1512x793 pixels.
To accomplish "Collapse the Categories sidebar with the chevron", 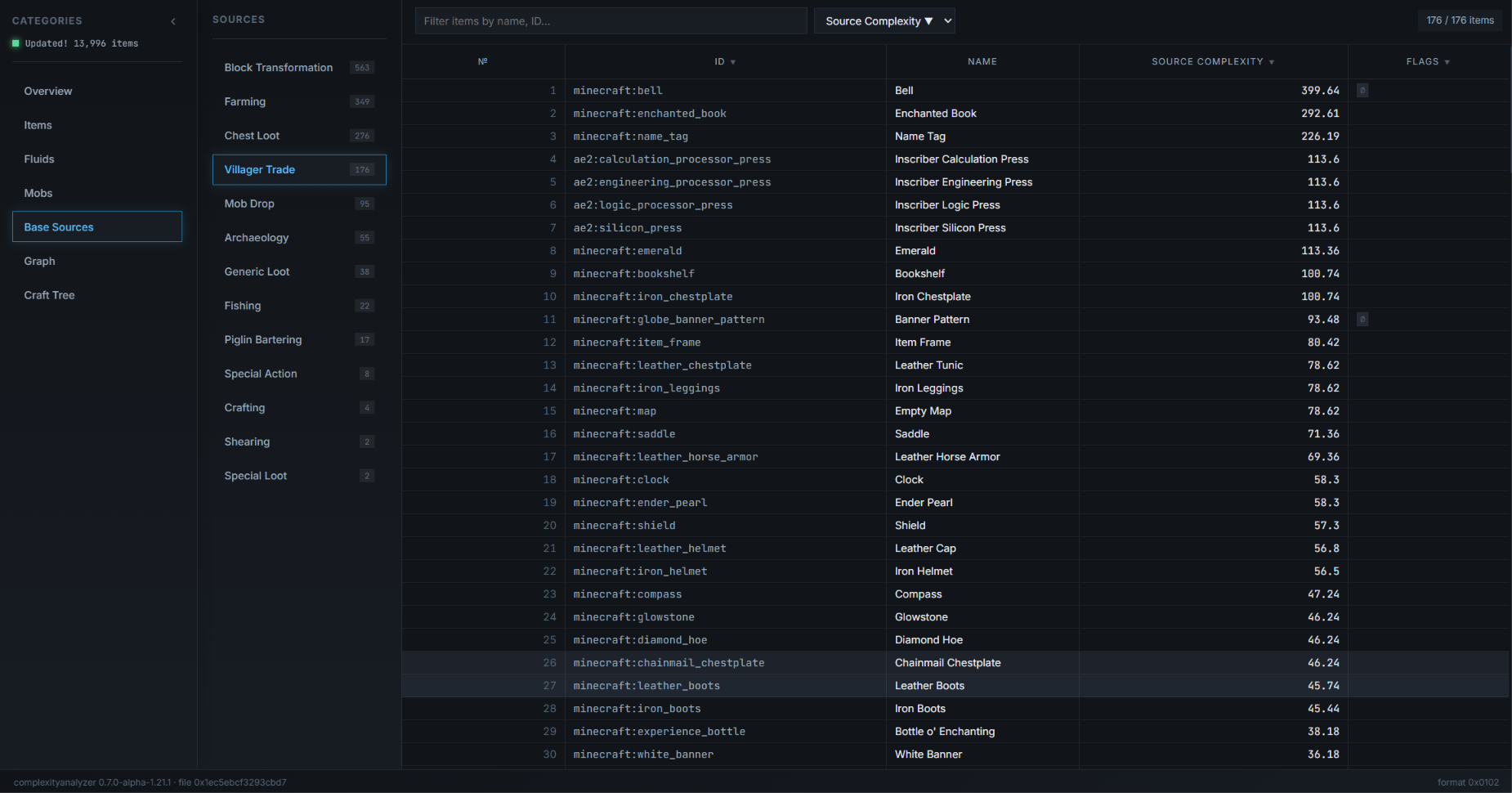I will click(173, 21).
